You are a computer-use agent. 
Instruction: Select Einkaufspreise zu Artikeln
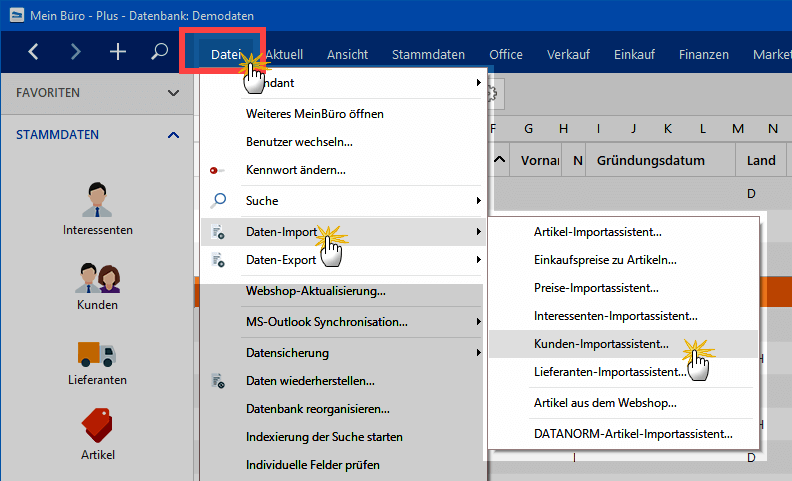coord(623,260)
